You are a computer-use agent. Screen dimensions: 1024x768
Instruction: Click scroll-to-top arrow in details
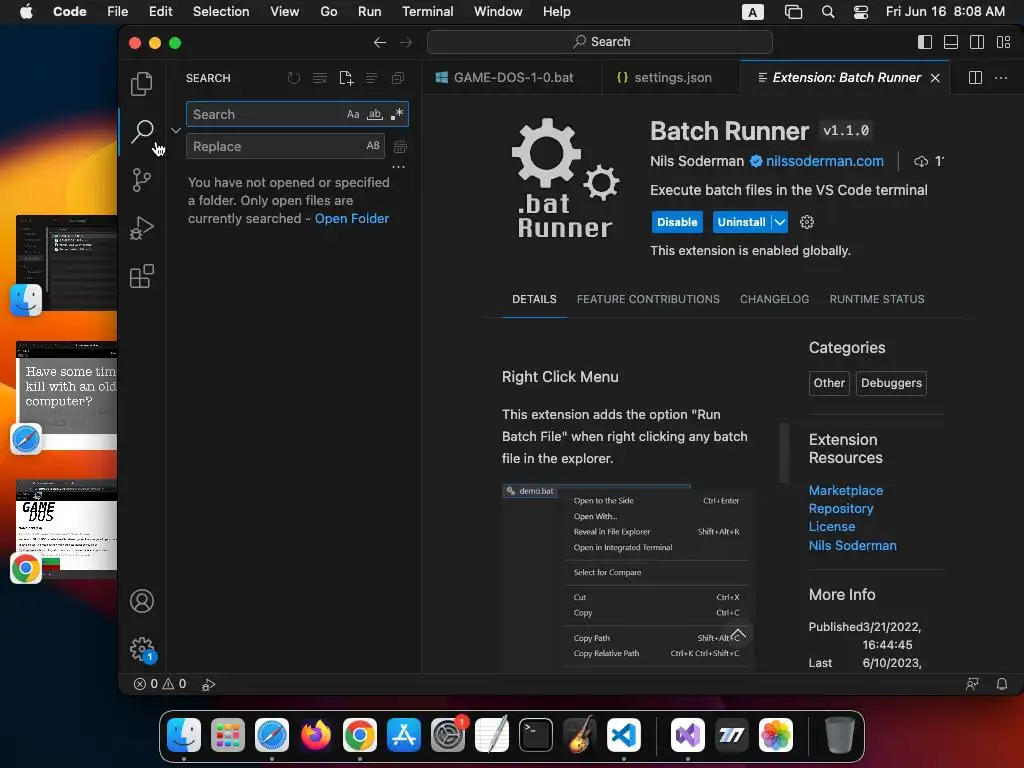click(738, 634)
